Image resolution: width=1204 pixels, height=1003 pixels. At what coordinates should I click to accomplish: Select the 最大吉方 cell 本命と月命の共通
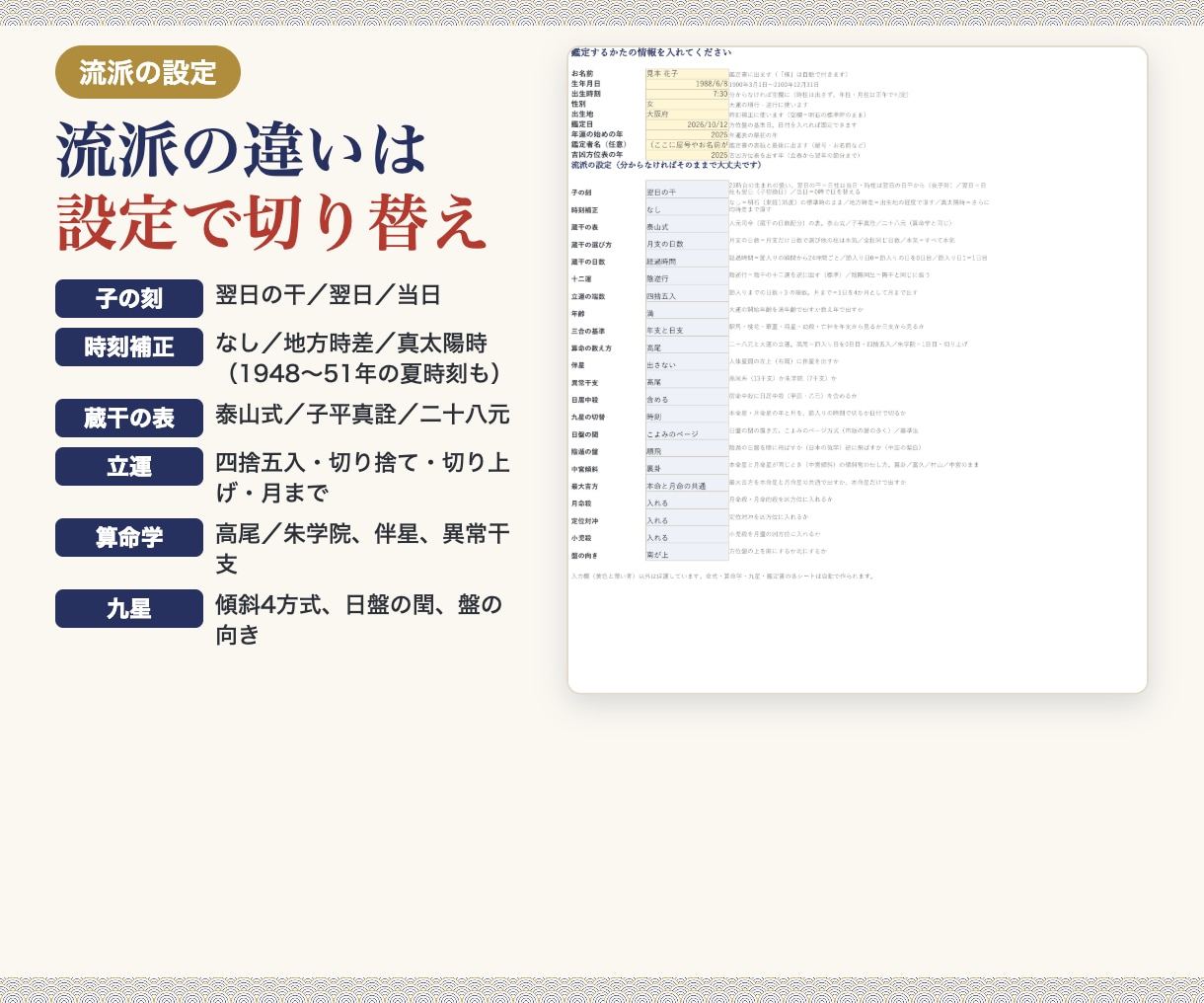[x=687, y=484]
